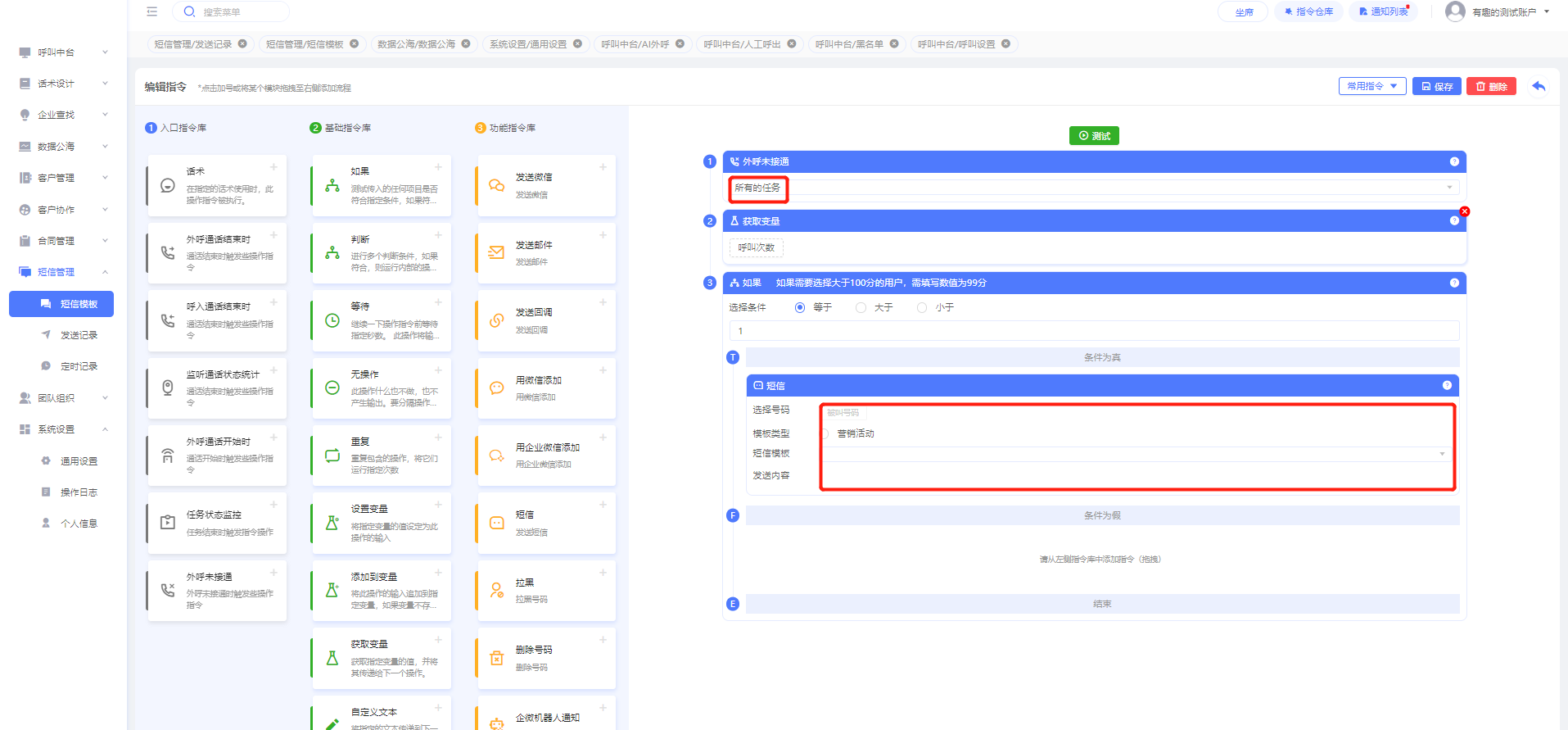Close the 数据公海/数据公海 tab
This screenshot has height=730, width=1568.
pos(466,44)
